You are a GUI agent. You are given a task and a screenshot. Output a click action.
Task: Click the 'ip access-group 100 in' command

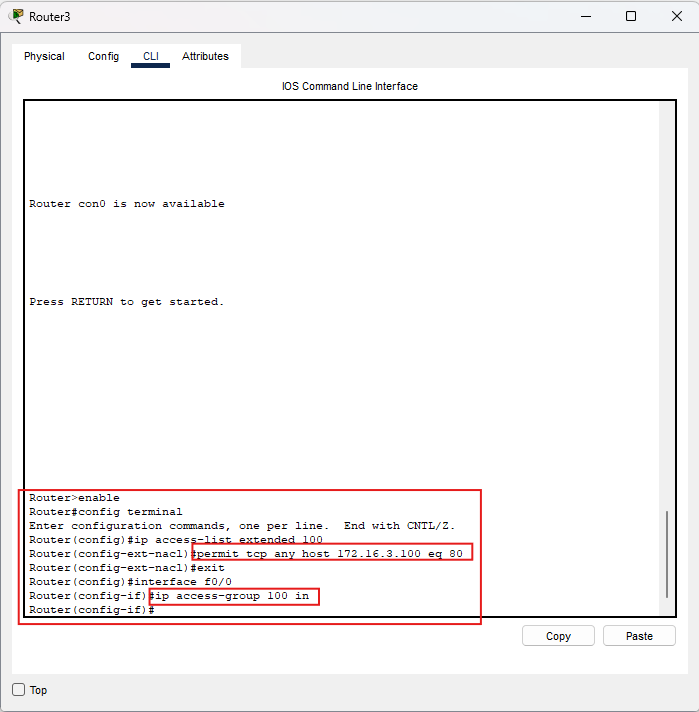[234, 596]
